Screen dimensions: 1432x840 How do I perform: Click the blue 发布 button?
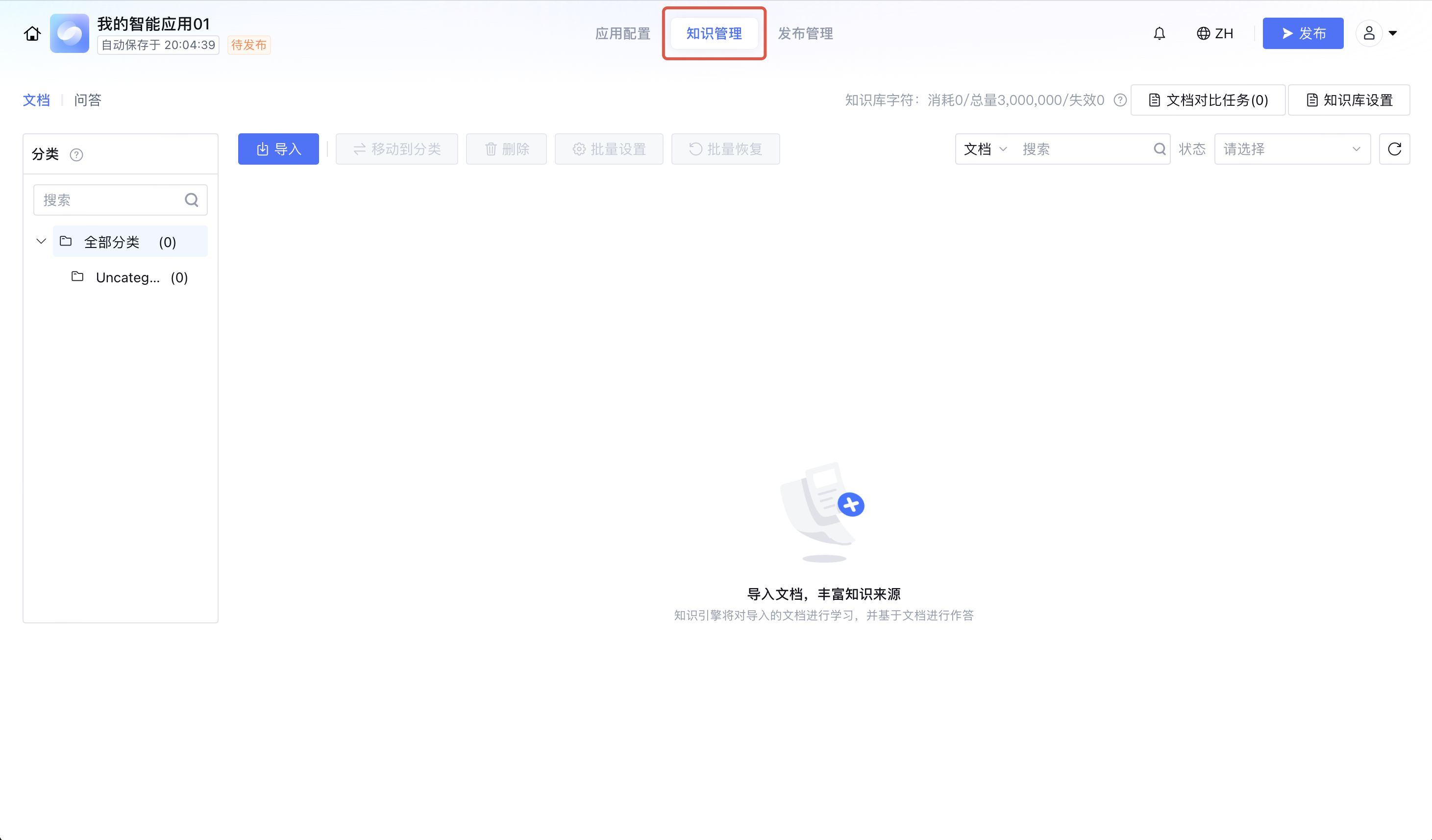[x=1303, y=33]
